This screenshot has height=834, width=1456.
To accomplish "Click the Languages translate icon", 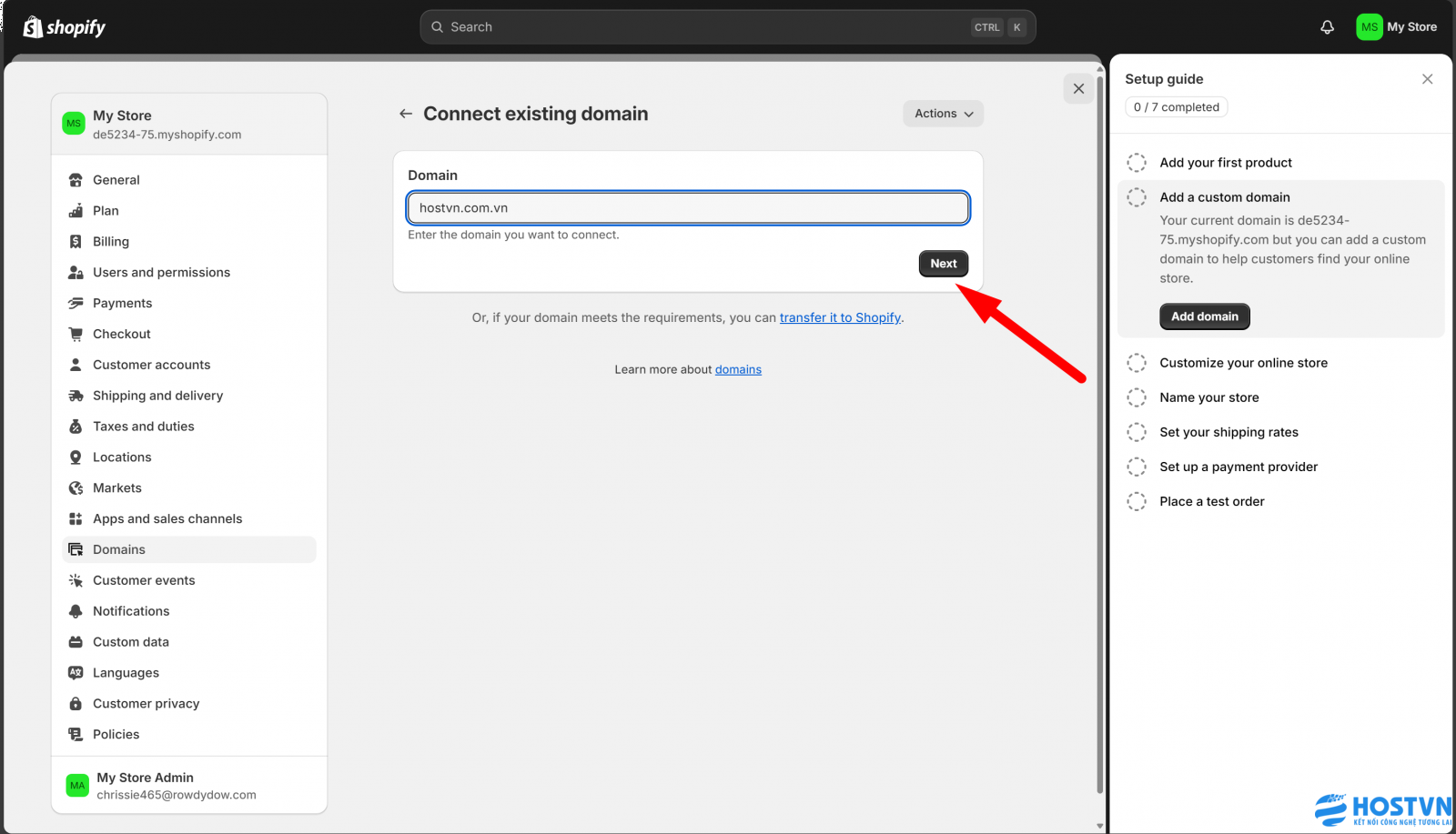I will pyautogui.click(x=76, y=673).
